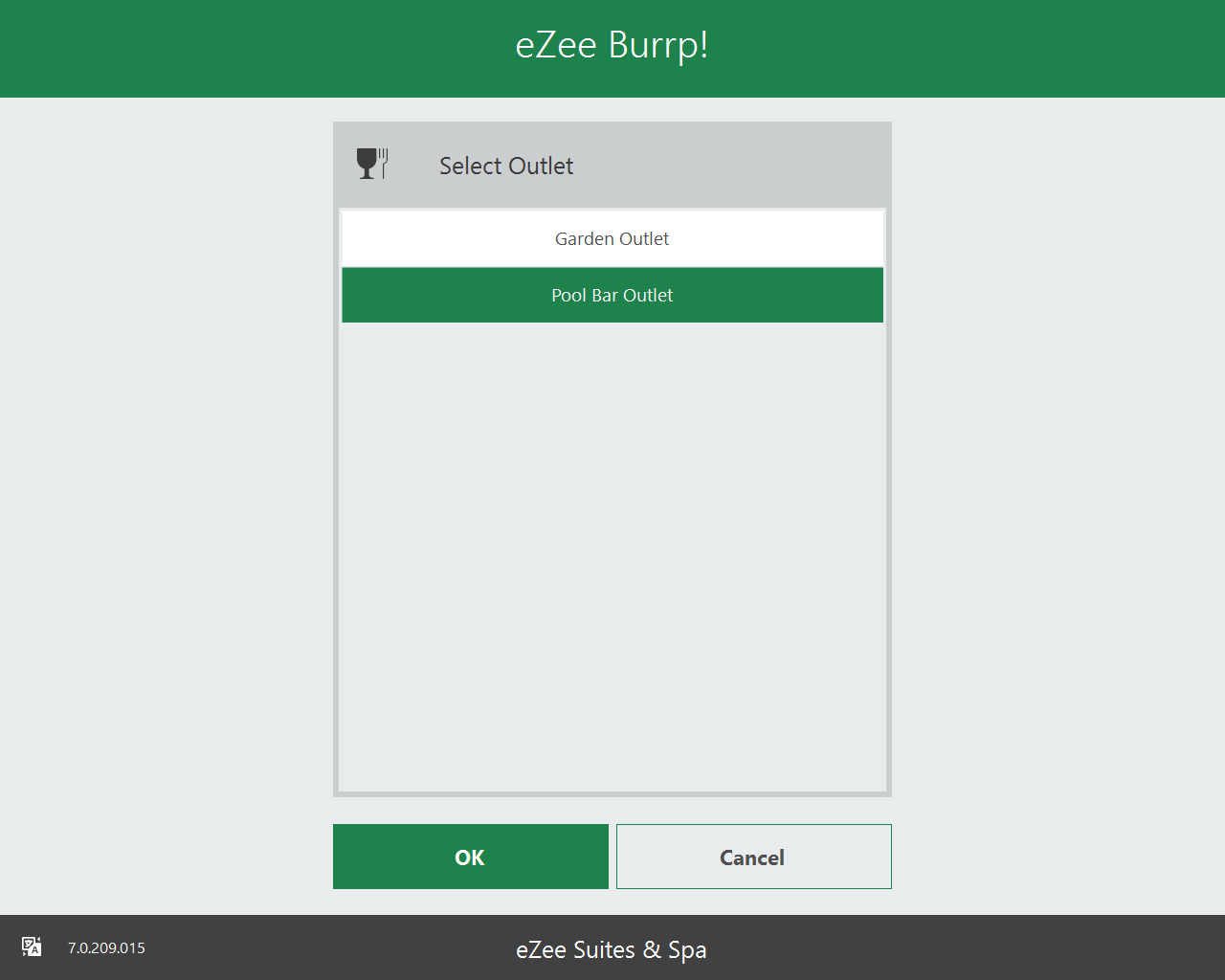Click the version number 7.0.209.015
The image size is (1225, 980).
point(106,948)
